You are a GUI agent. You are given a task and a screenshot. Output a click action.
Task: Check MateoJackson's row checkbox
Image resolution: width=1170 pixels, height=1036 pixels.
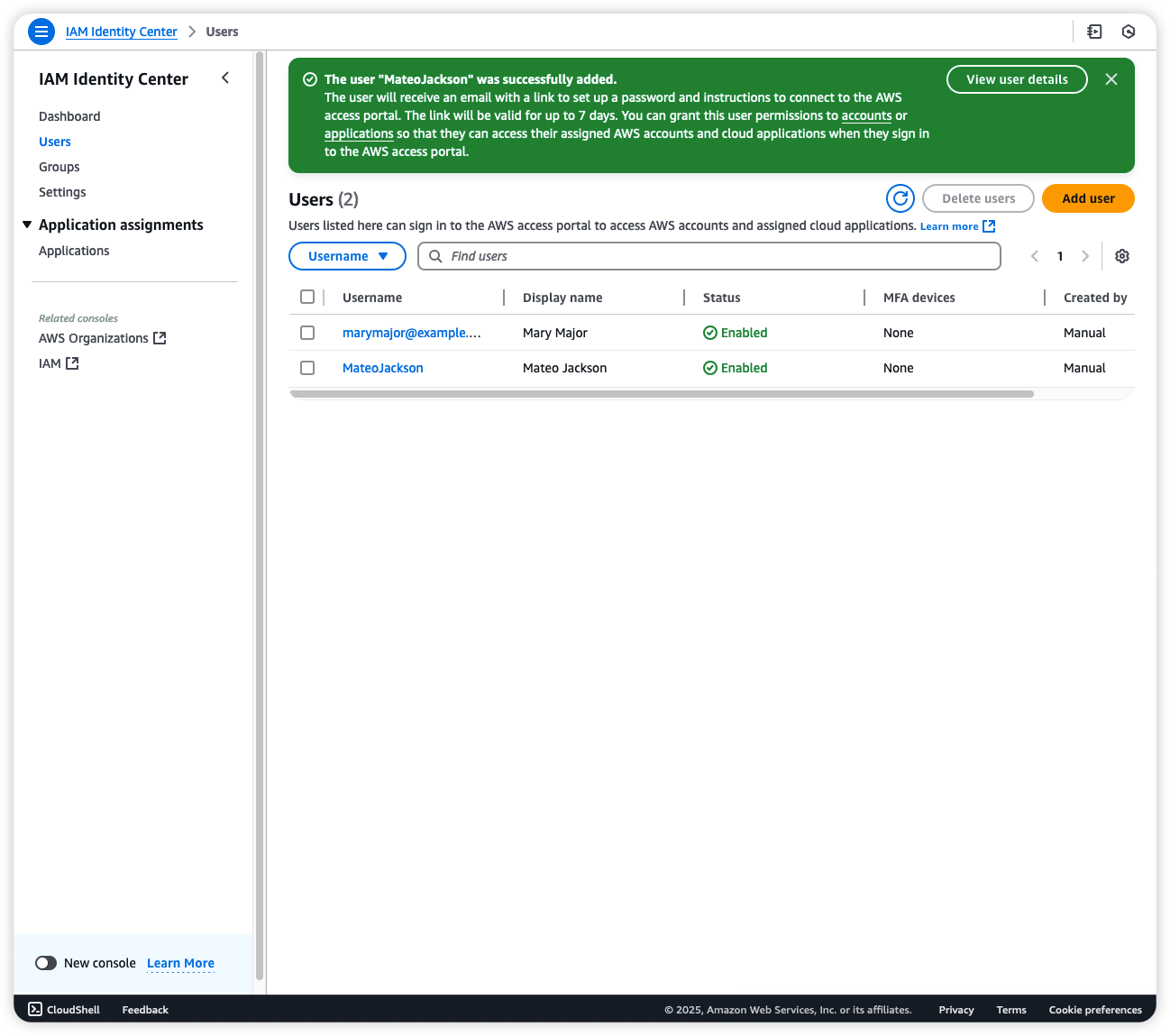click(x=307, y=367)
